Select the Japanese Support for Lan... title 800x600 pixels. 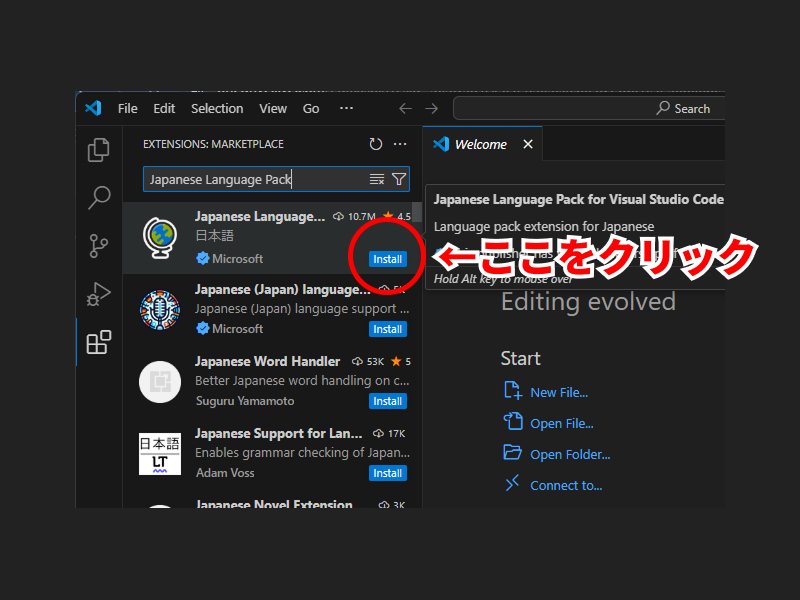pos(279,433)
